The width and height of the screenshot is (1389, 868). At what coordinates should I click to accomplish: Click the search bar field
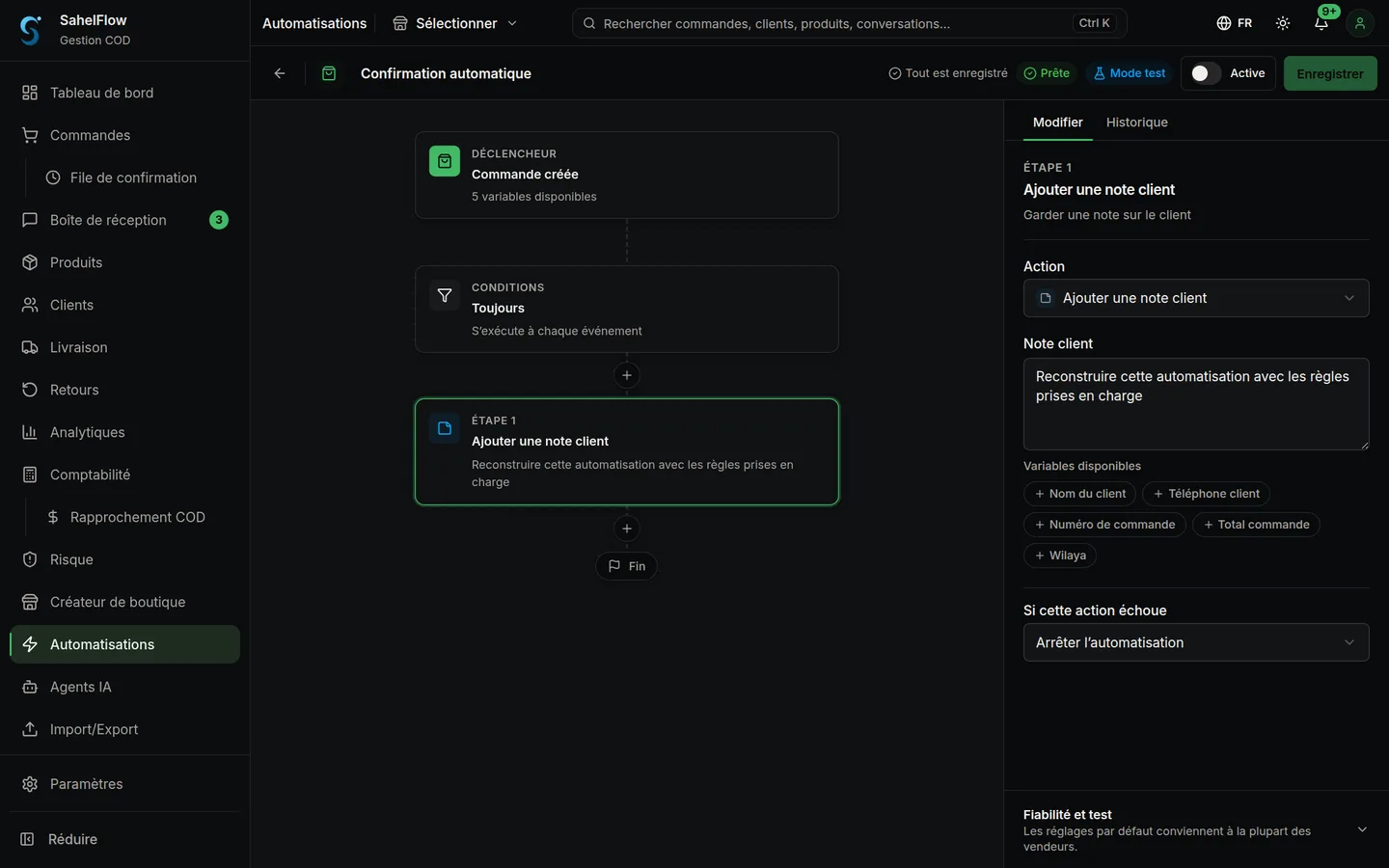850,23
